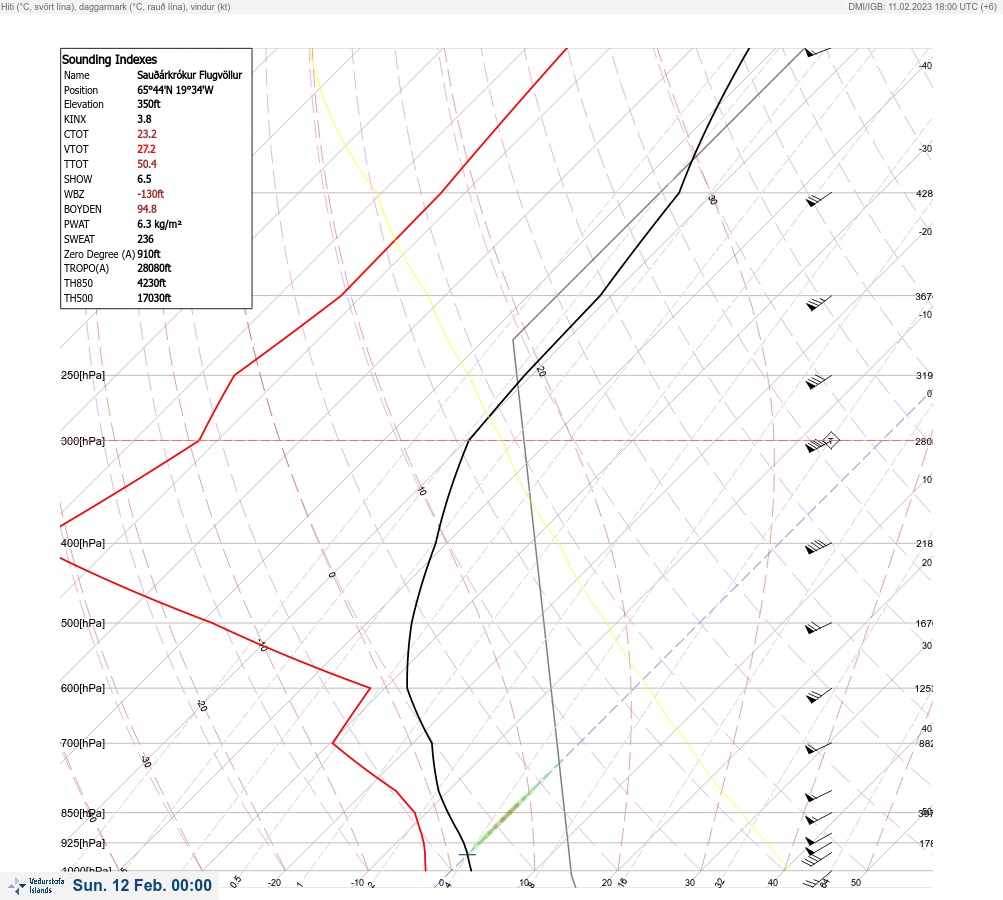Click the 50 temperature axis label at bottom
Screen dimensions: 1003x900
pyautogui.click(x=856, y=883)
